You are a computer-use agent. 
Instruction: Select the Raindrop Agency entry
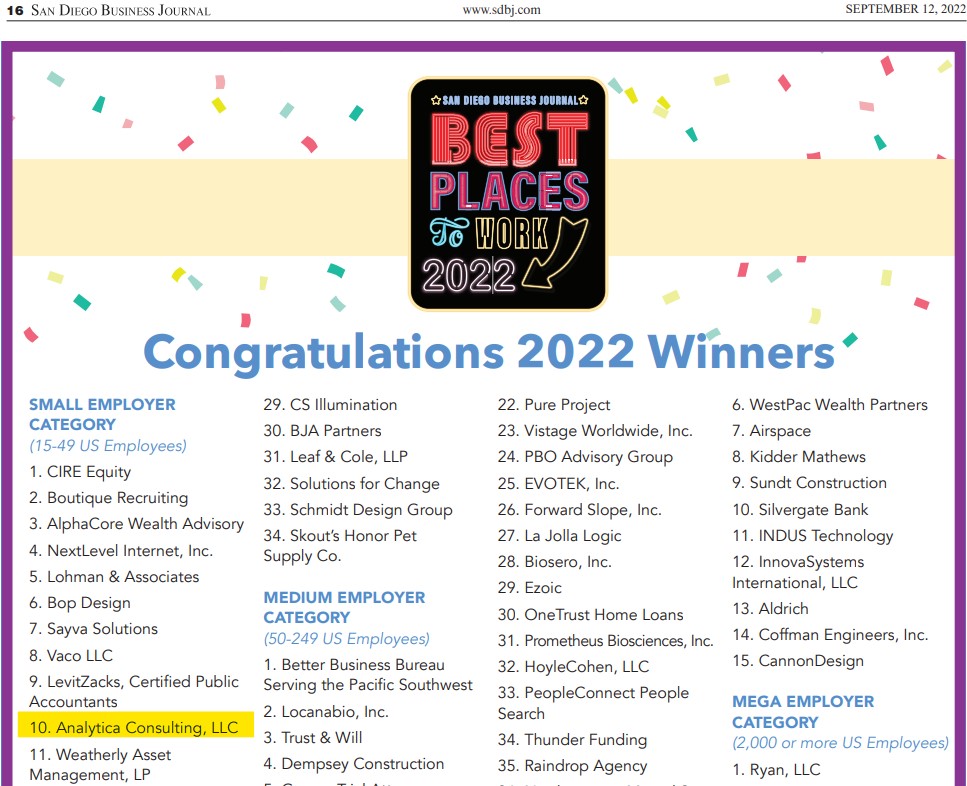point(572,766)
